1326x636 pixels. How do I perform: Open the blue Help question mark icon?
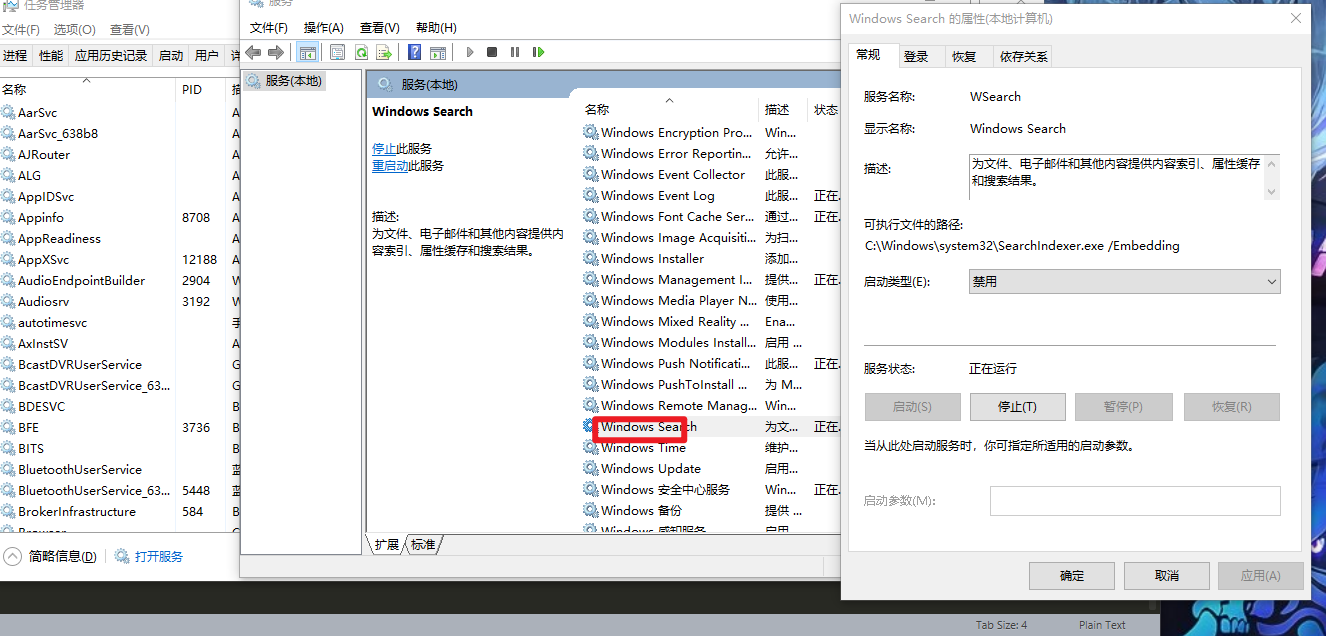(x=414, y=52)
